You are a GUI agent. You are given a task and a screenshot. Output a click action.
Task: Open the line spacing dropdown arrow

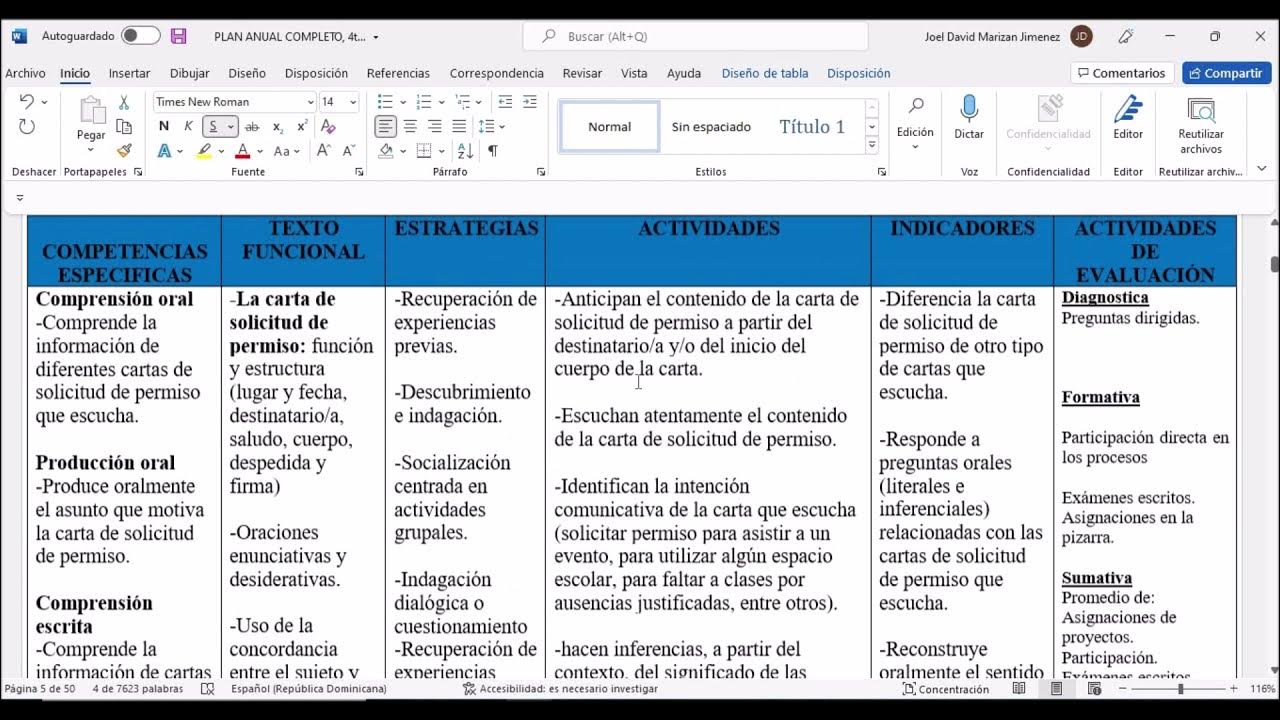click(502, 127)
